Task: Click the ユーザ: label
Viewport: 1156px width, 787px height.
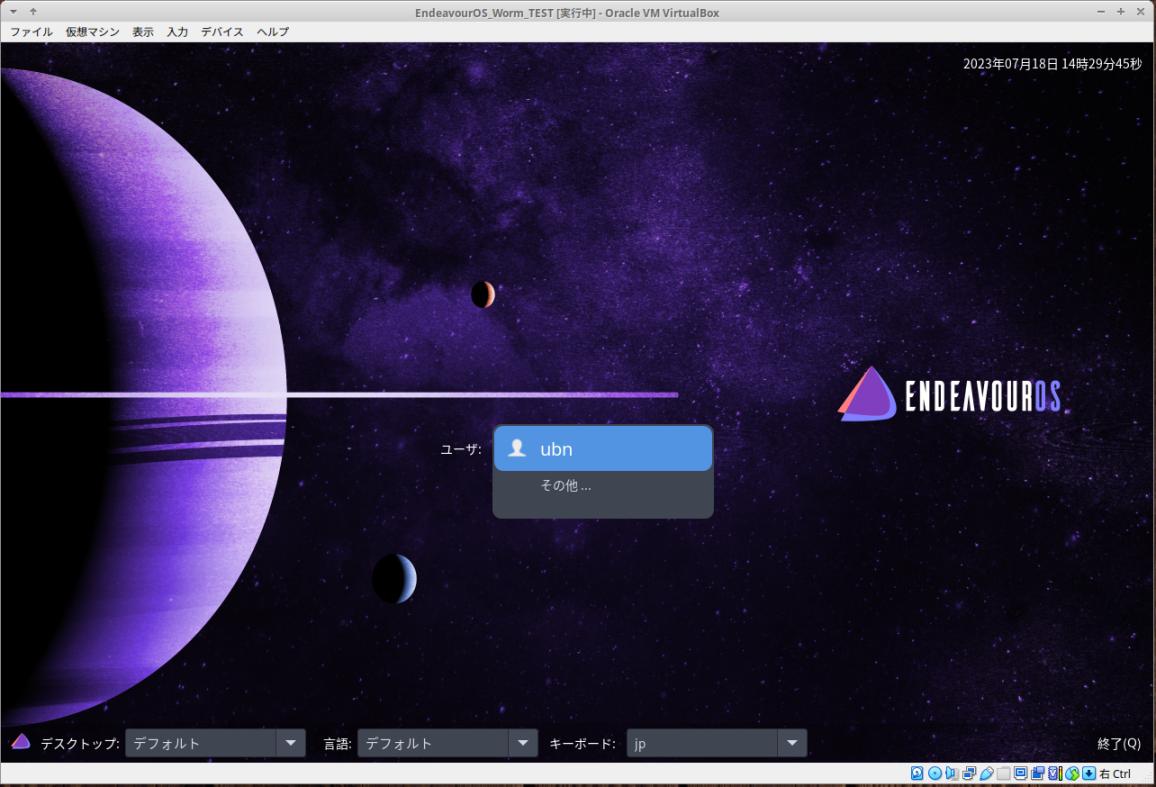Action: [x=461, y=449]
